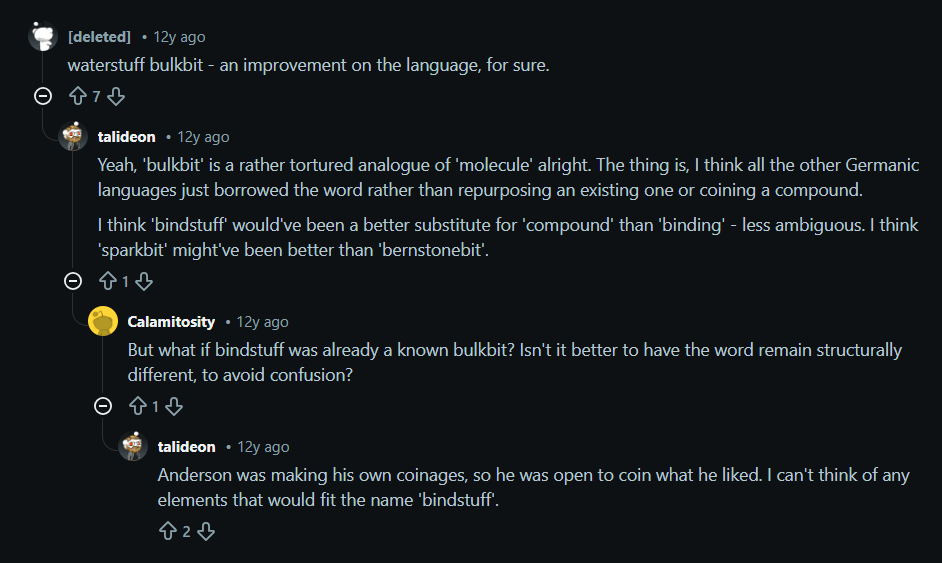Upvote Calamitosity's comment about avoiding confusion
942x563 pixels.
pos(137,406)
